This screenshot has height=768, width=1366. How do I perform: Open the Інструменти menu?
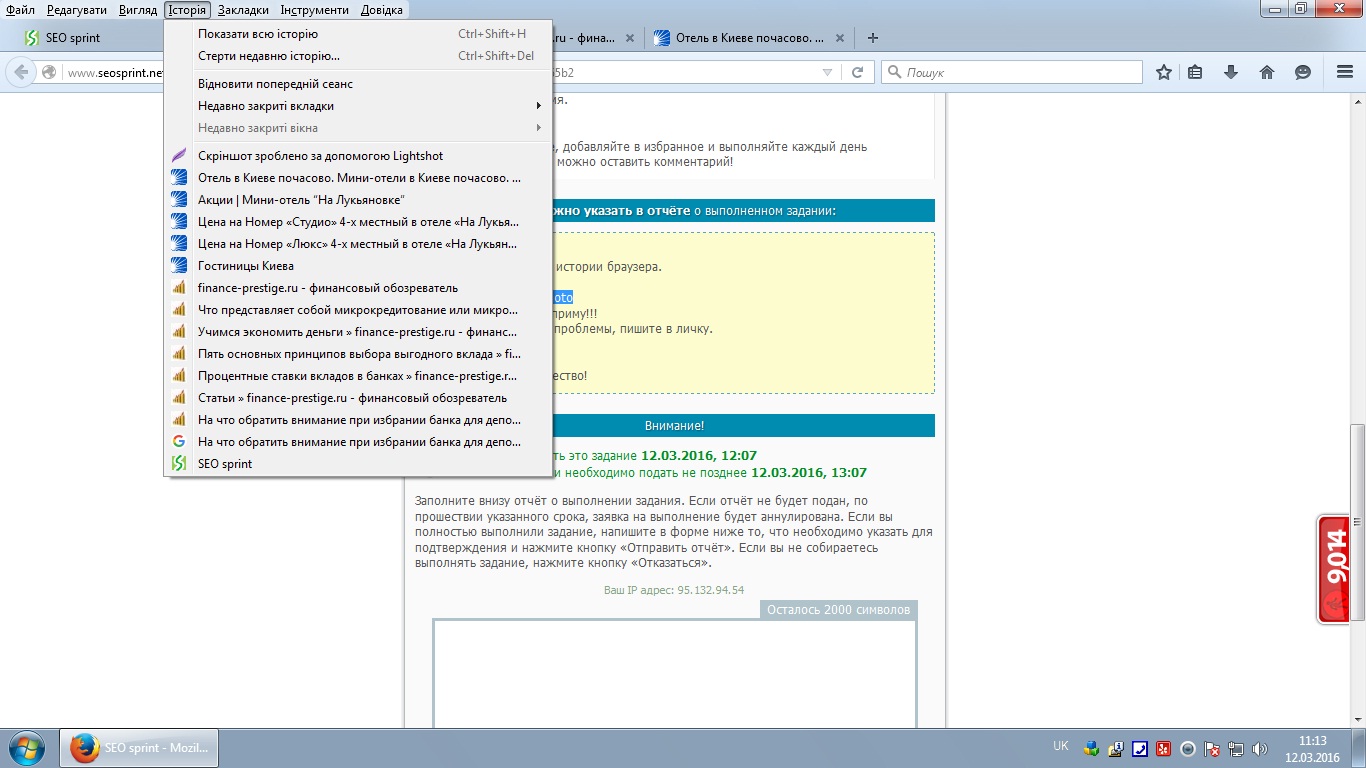315,10
